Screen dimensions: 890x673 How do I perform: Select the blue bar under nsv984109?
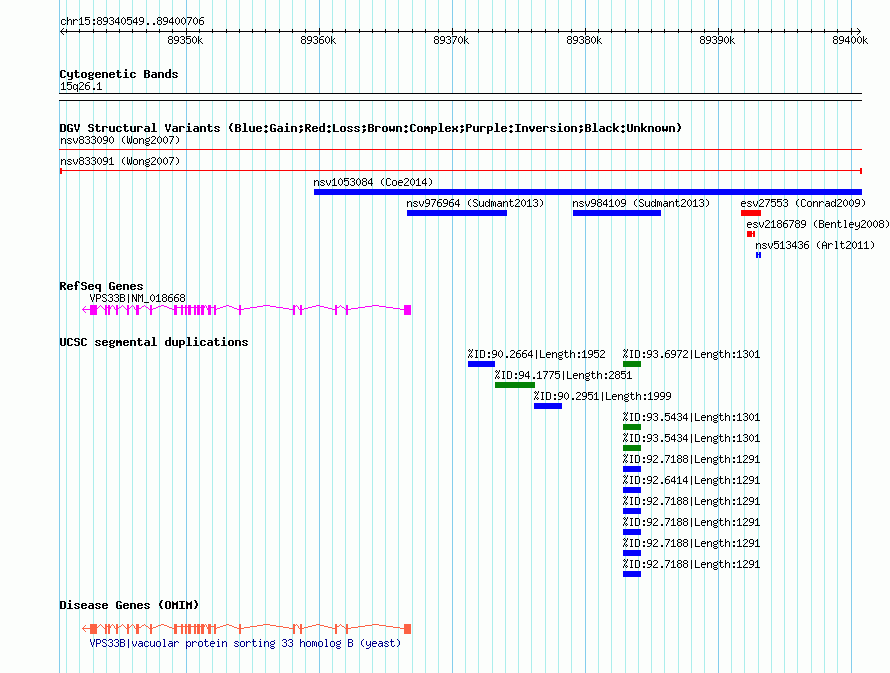click(x=617, y=213)
